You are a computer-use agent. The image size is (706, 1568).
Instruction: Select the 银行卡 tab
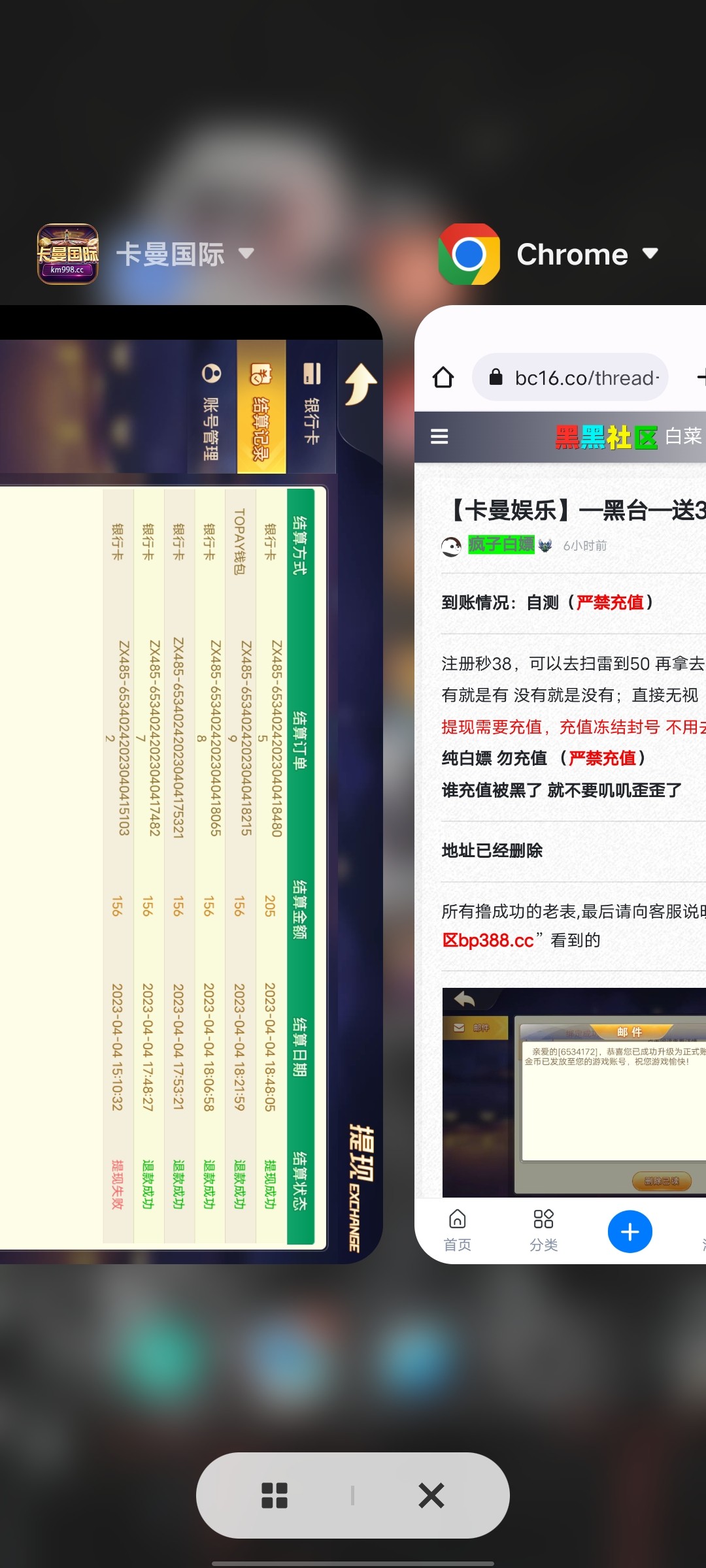coord(312,406)
